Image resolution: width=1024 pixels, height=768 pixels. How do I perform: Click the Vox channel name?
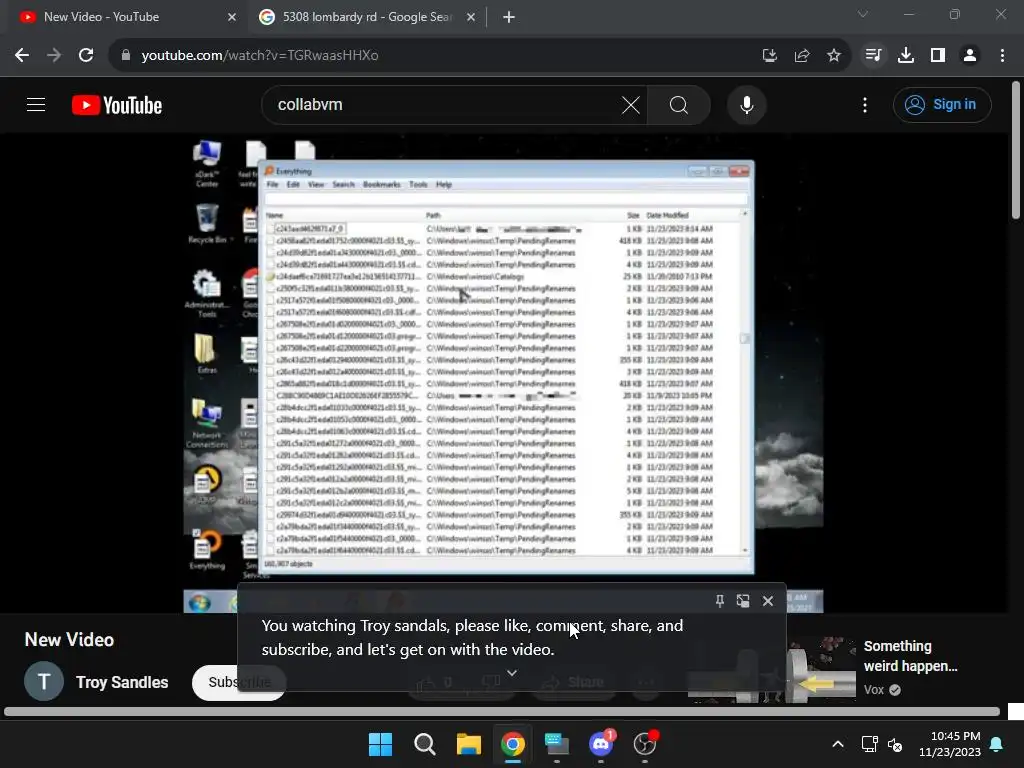click(x=874, y=690)
